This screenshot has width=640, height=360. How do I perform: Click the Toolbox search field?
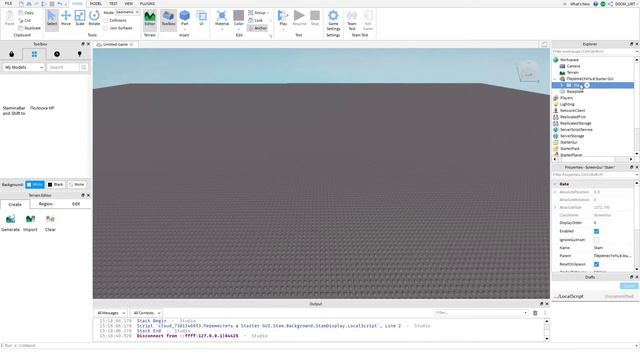pyautogui.click(x=63, y=67)
